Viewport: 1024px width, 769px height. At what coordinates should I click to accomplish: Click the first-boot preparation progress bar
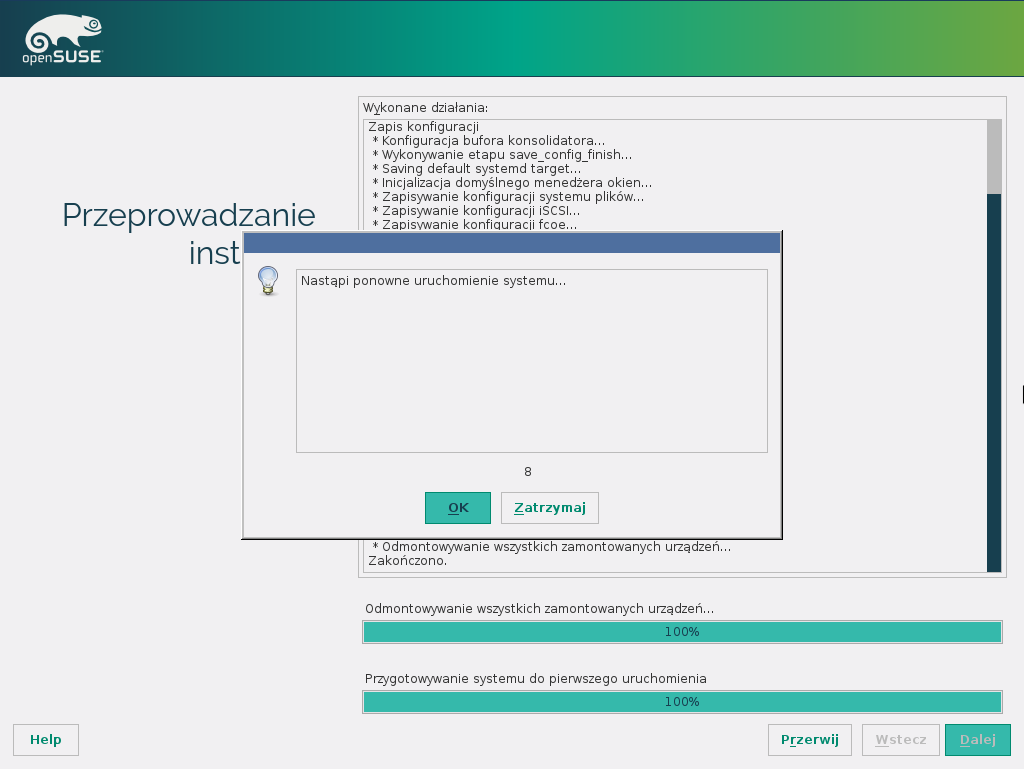click(x=682, y=702)
